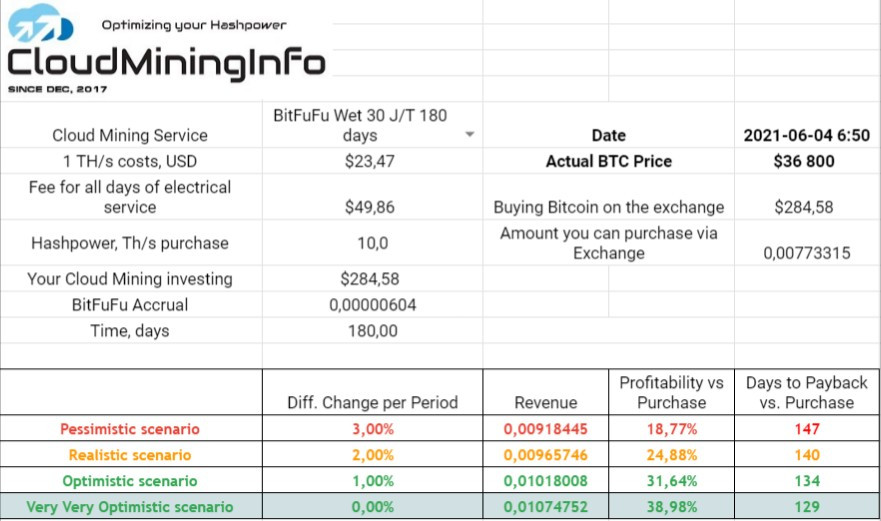881x521 pixels.
Task: Click the '147' days to payback cell
Action: (807, 429)
